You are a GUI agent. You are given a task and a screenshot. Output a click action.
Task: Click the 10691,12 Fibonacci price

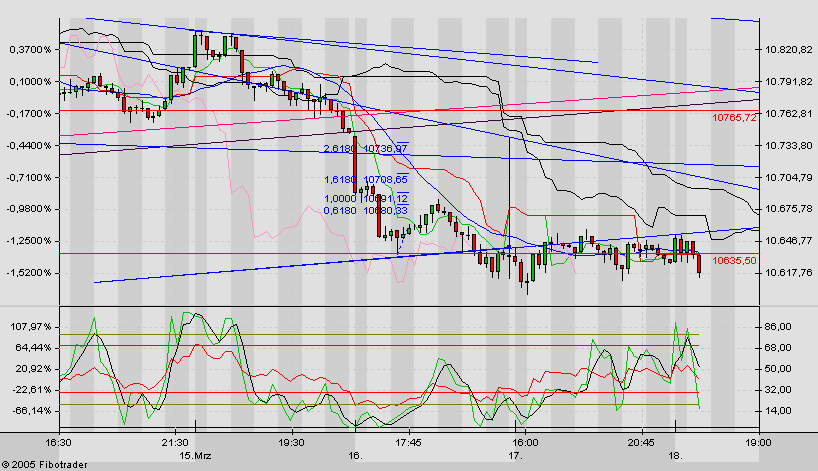tap(386, 199)
